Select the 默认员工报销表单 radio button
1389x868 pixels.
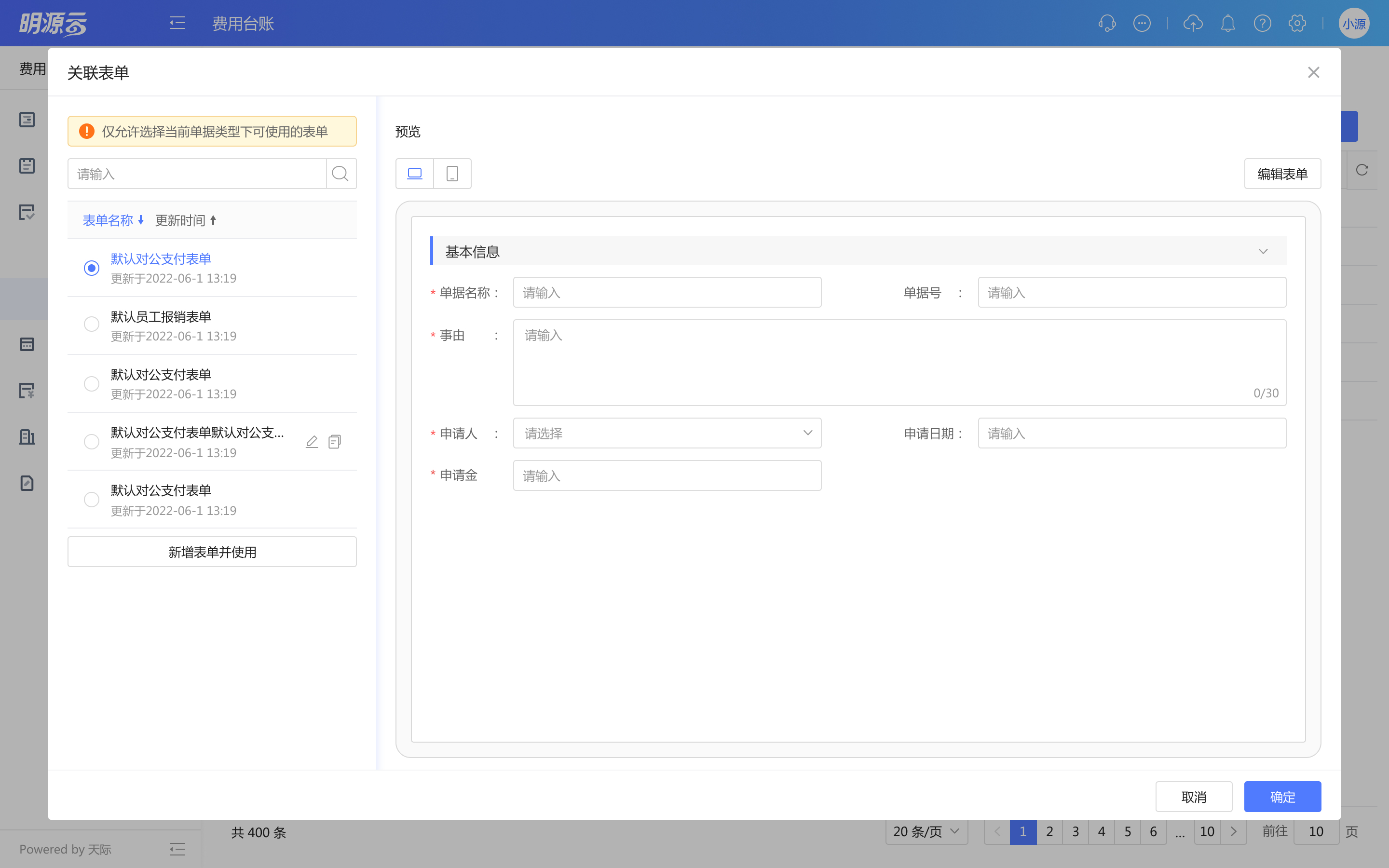pyautogui.click(x=91, y=325)
